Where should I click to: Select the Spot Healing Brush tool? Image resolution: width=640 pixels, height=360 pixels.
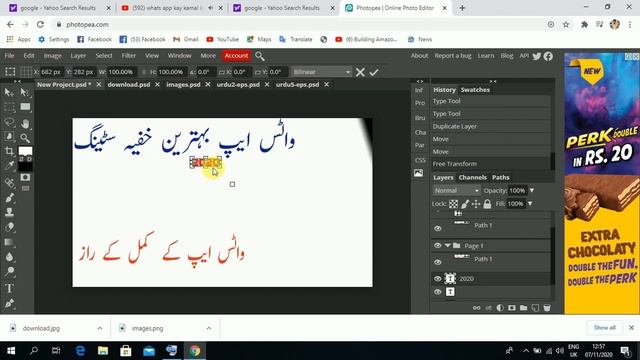pyautogui.click(x=9, y=182)
